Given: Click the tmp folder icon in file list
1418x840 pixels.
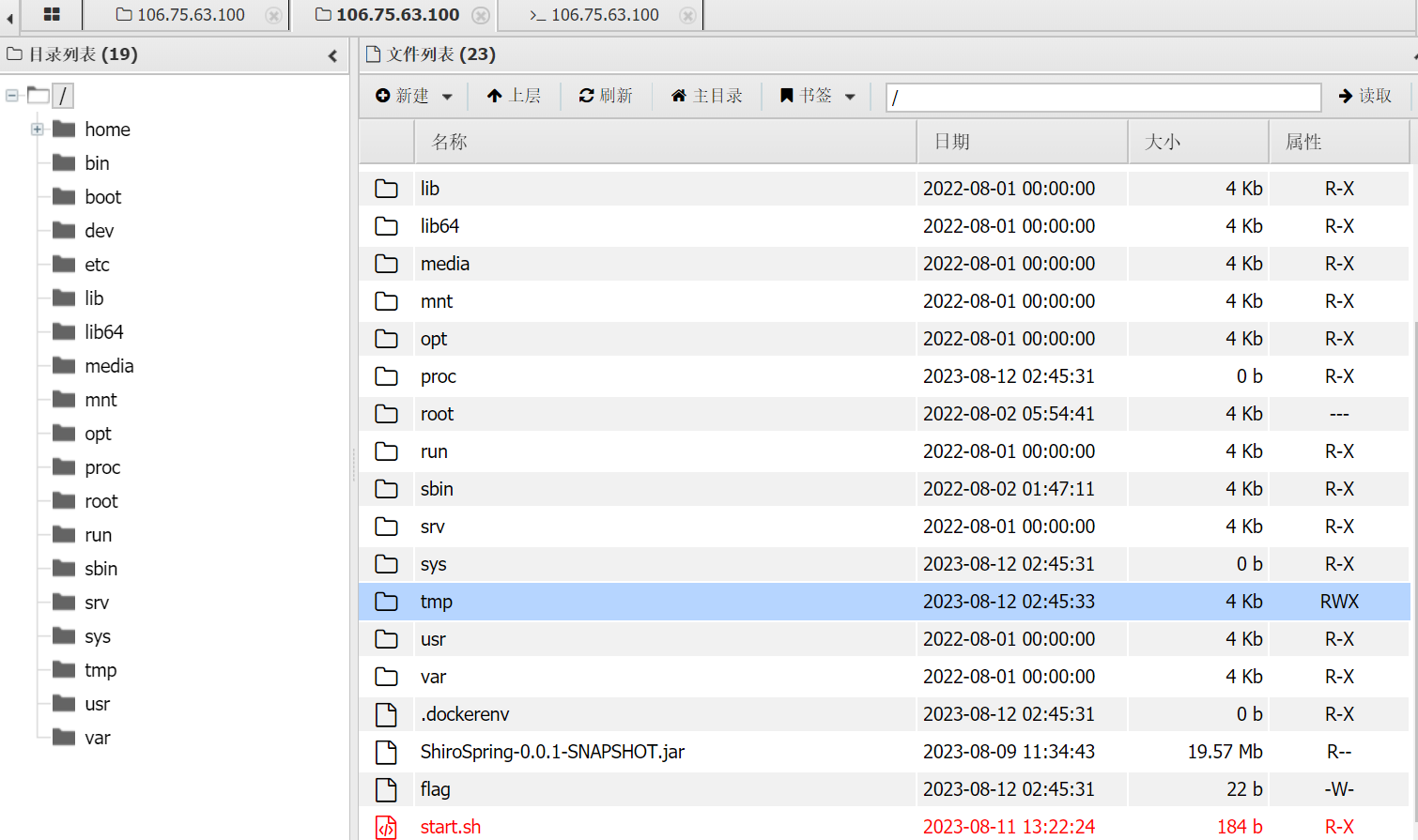Looking at the screenshot, I should tap(386, 602).
